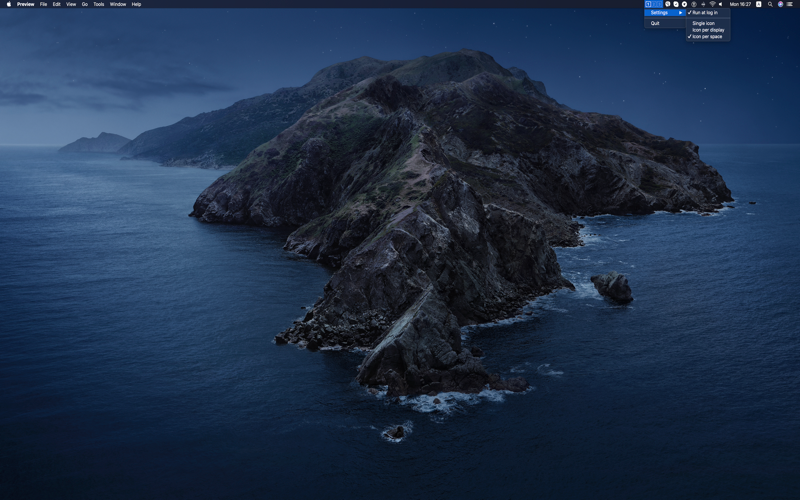Open the Edit menu
Screen dimensions: 800x500
pyautogui.click(x=57, y=4)
